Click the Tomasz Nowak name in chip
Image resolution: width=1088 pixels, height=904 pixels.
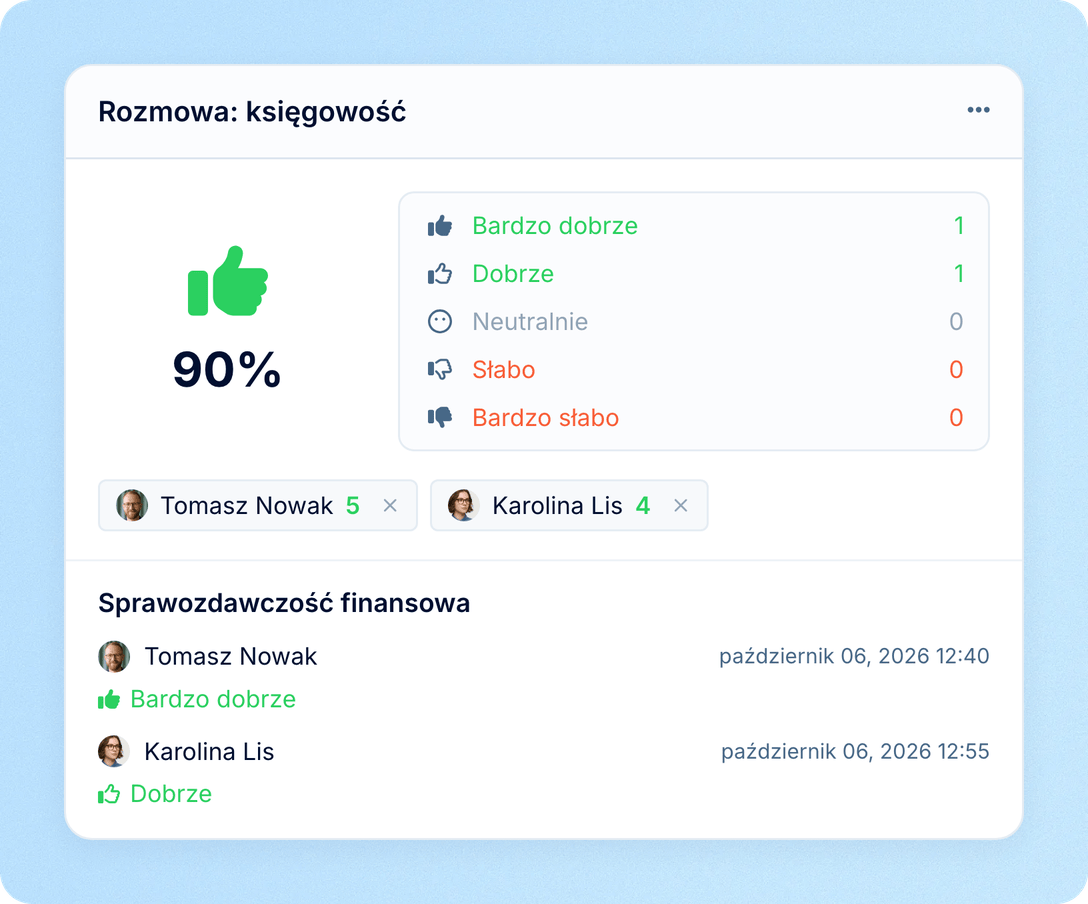click(x=246, y=506)
